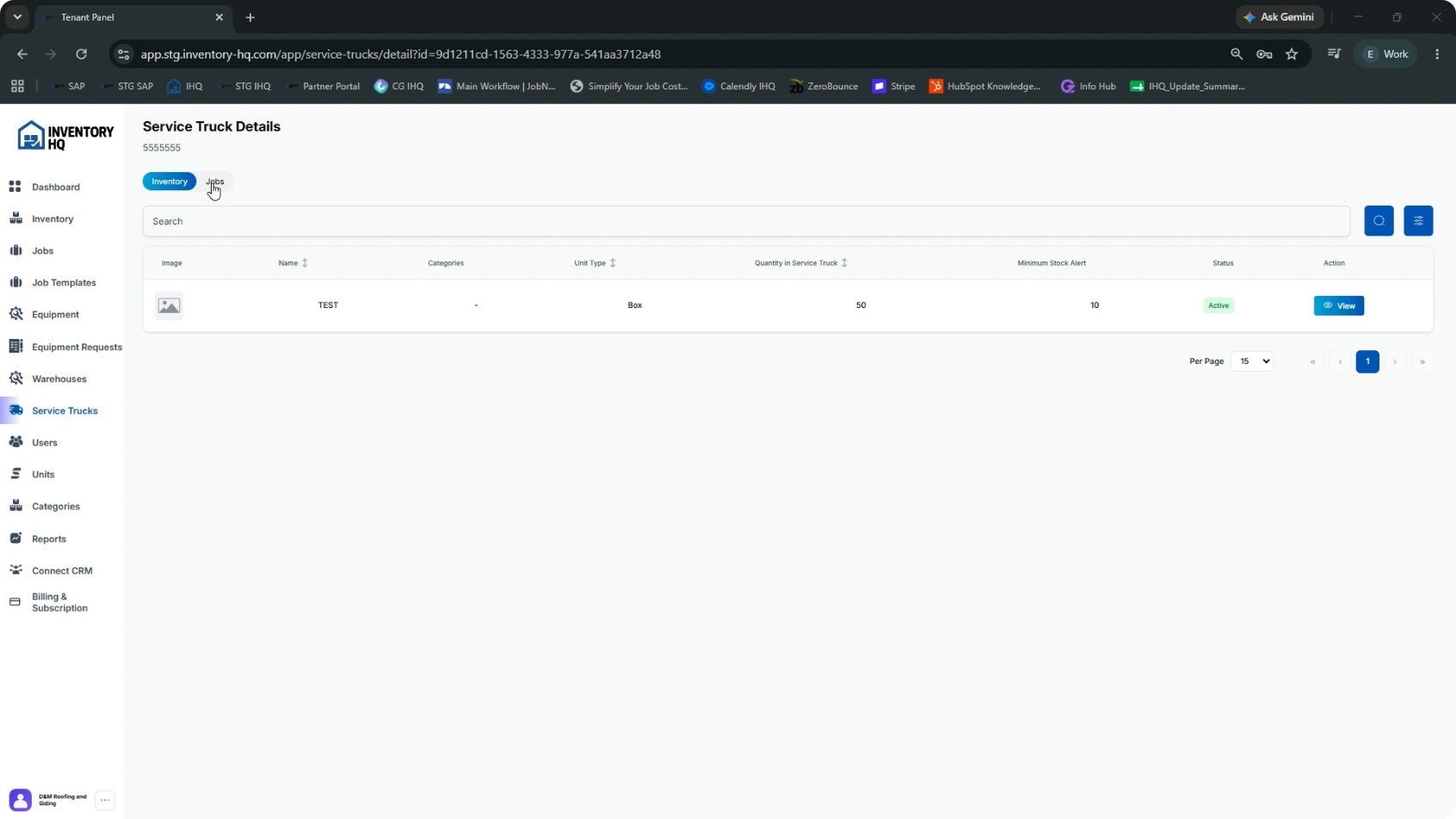Image resolution: width=1456 pixels, height=819 pixels.
Task: Click the TEST item image placeholder
Action: (170, 305)
